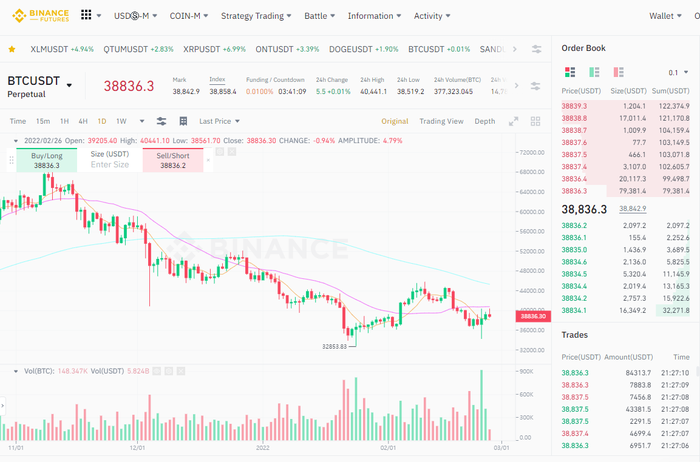Click the yellow favorites star icon

tap(12, 49)
